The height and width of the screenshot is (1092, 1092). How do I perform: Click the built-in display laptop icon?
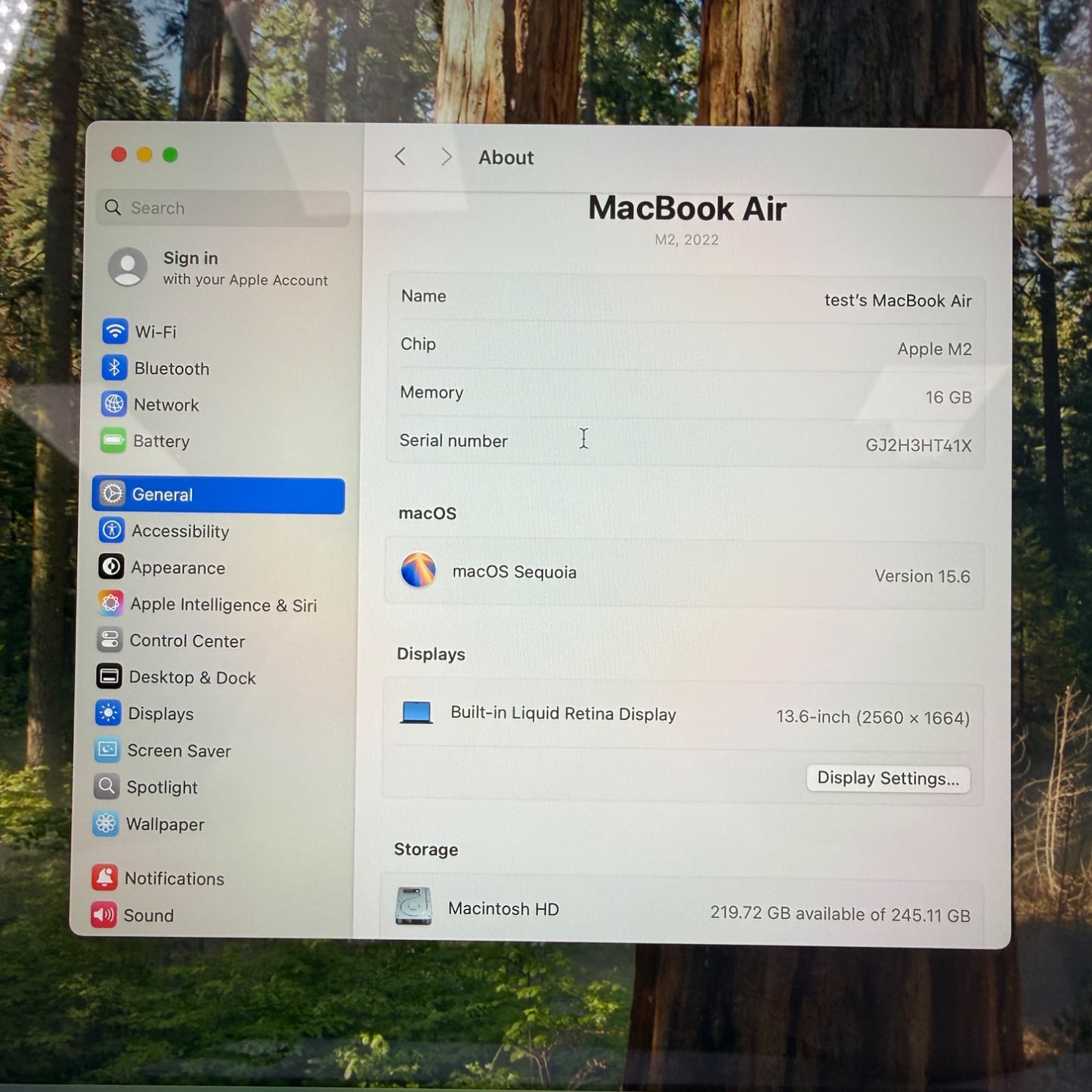[416, 713]
